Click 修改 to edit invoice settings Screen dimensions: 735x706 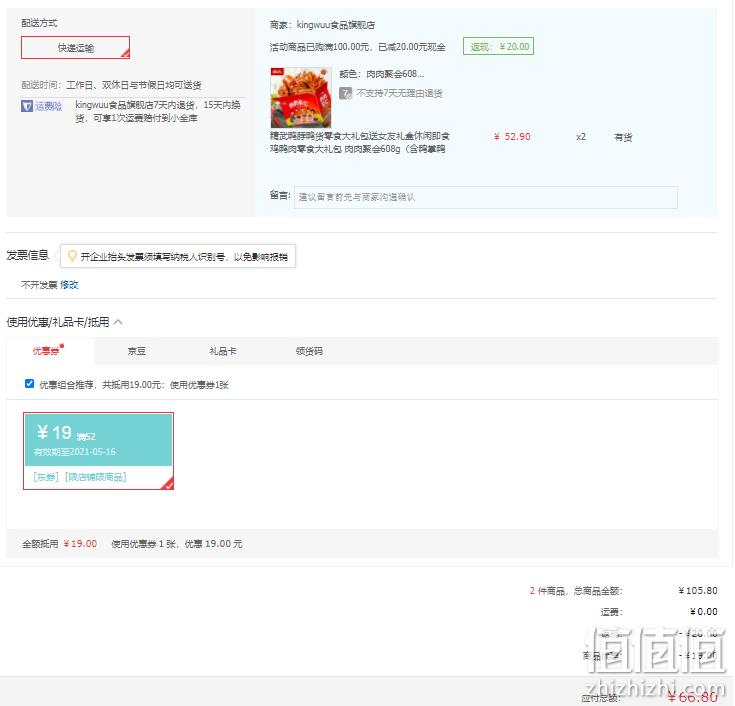pyautogui.click(x=69, y=285)
